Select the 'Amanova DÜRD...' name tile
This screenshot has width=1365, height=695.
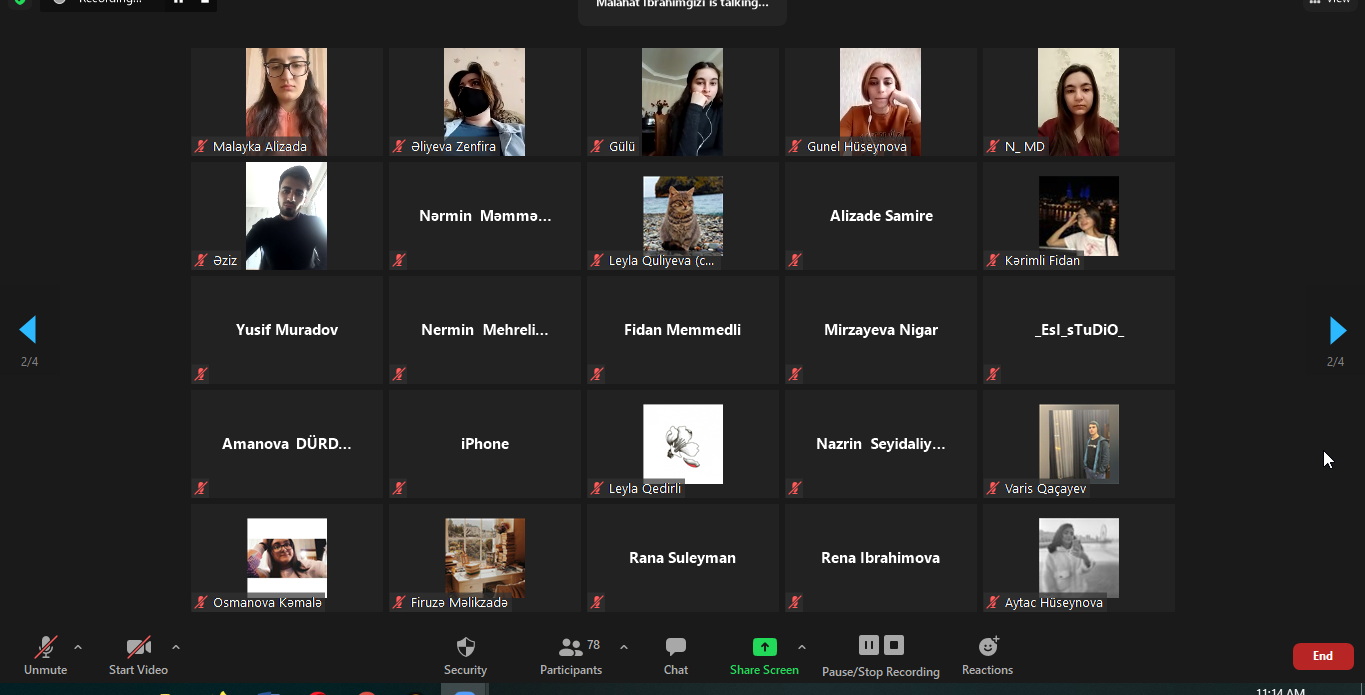[287, 444]
